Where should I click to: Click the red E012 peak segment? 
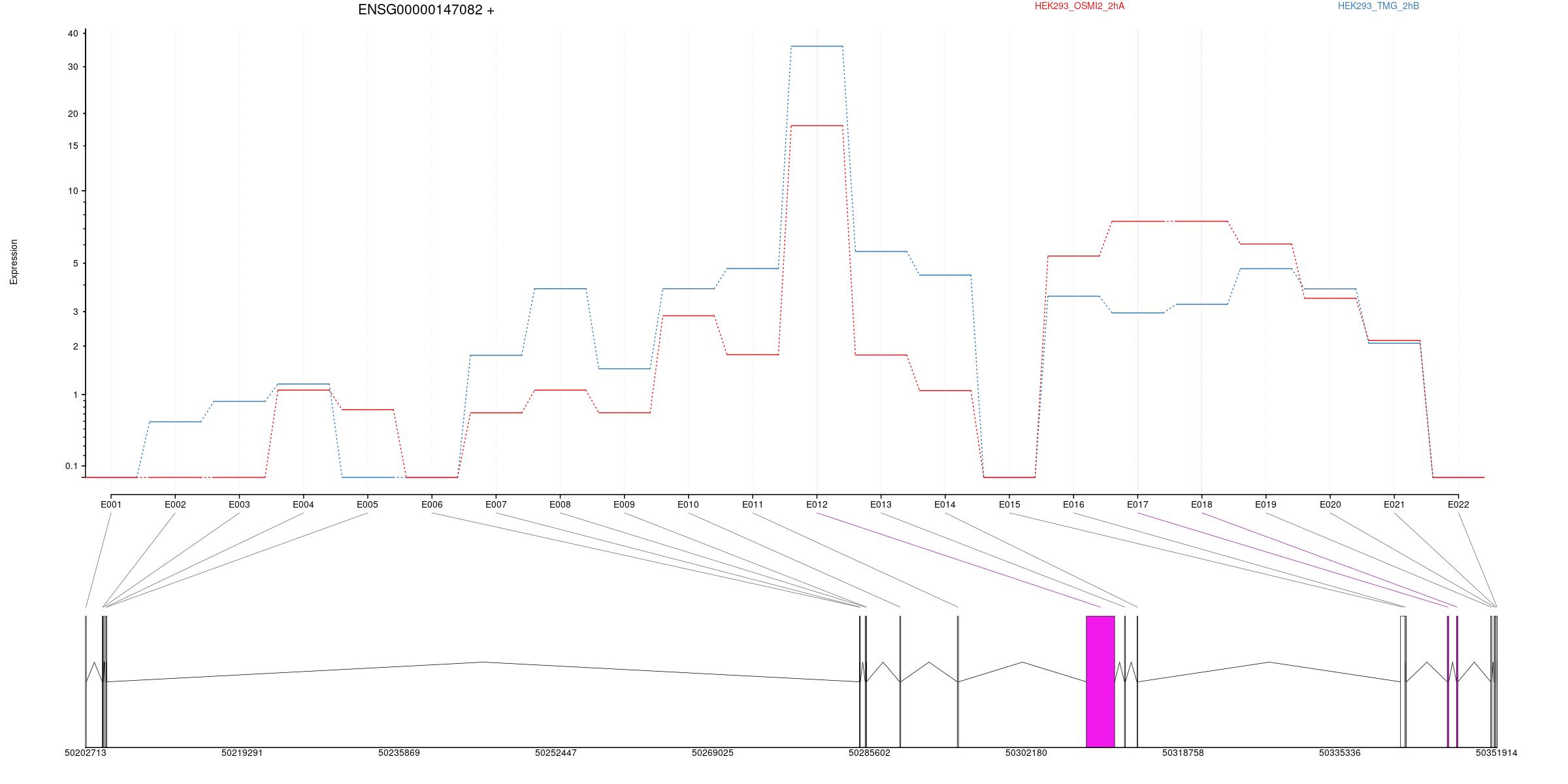pyautogui.click(x=817, y=125)
